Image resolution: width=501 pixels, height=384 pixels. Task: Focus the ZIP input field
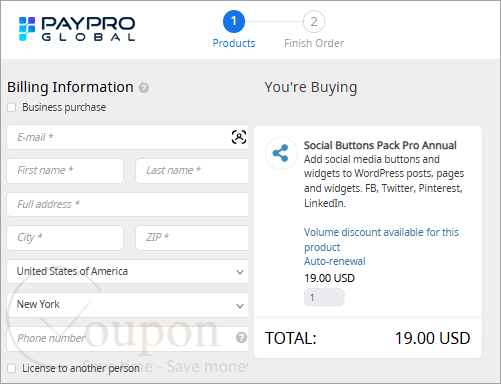tap(192, 238)
